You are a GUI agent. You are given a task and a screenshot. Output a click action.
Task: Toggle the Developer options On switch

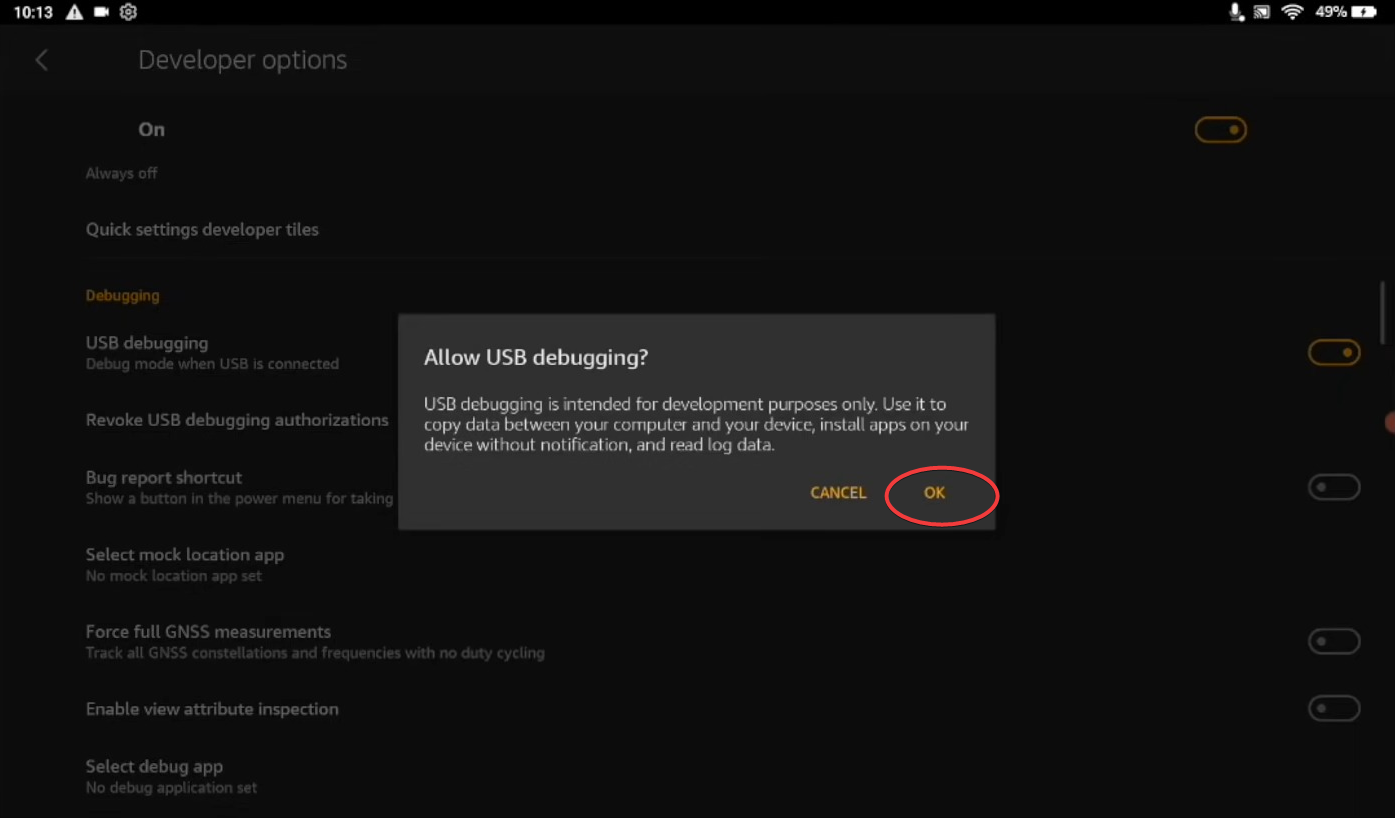point(1221,130)
